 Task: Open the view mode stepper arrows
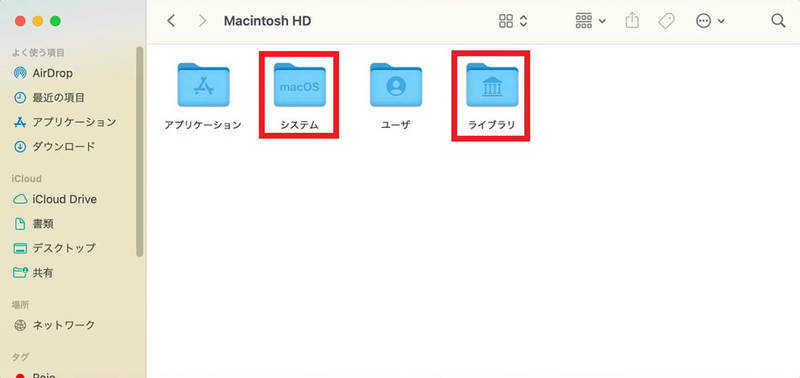(x=523, y=21)
